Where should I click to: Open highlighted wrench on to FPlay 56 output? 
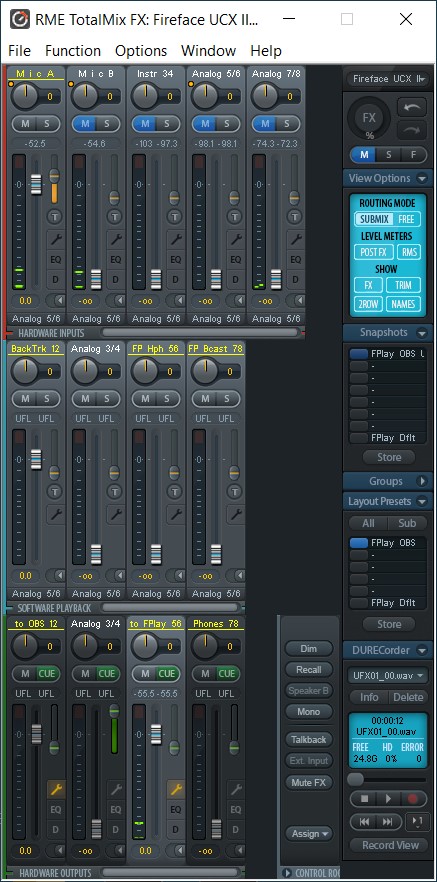(x=175, y=790)
